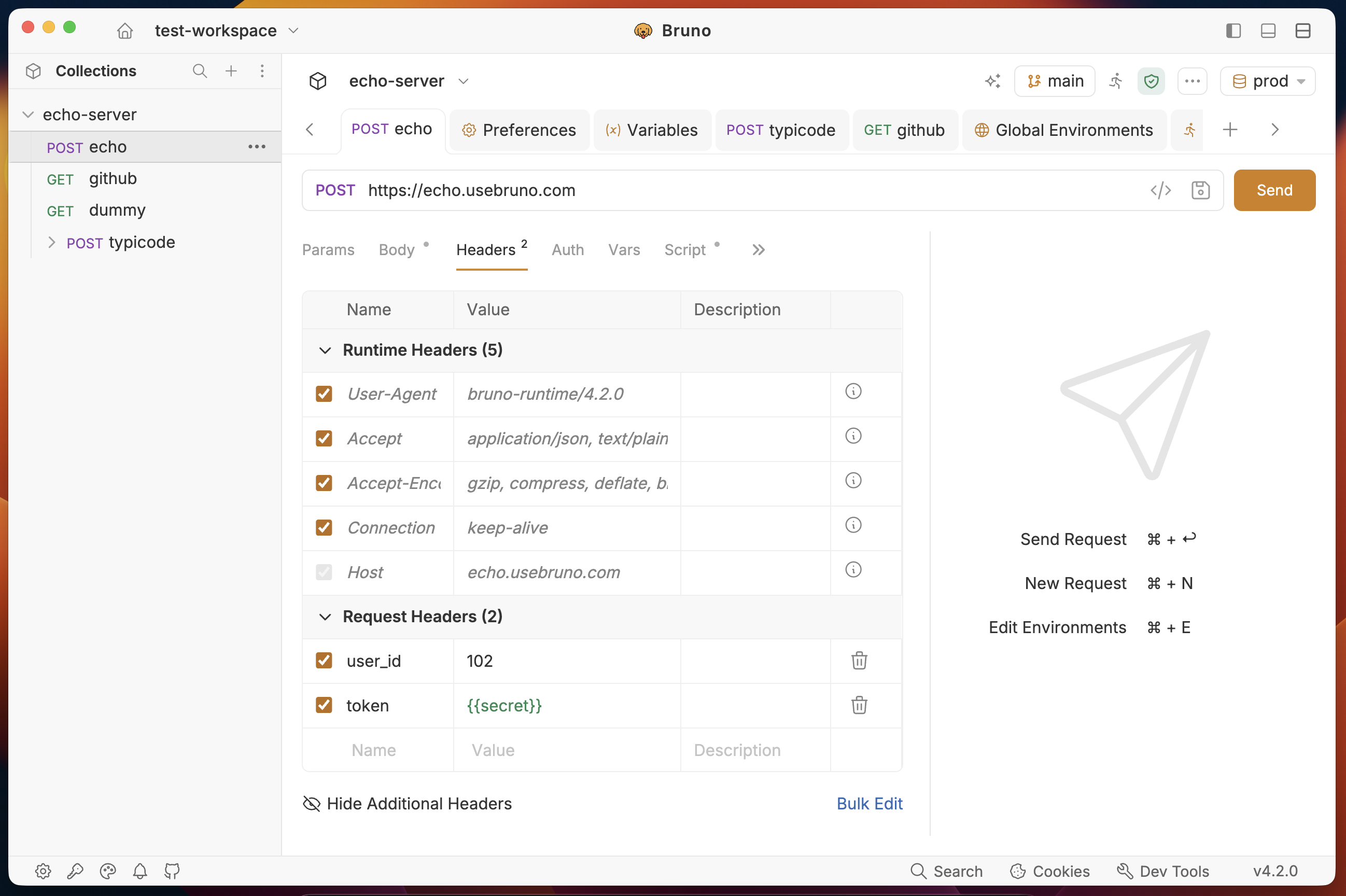The width and height of the screenshot is (1346, 896).
Task: Generate code with the code icon
Action: [x=1160, y=190]
